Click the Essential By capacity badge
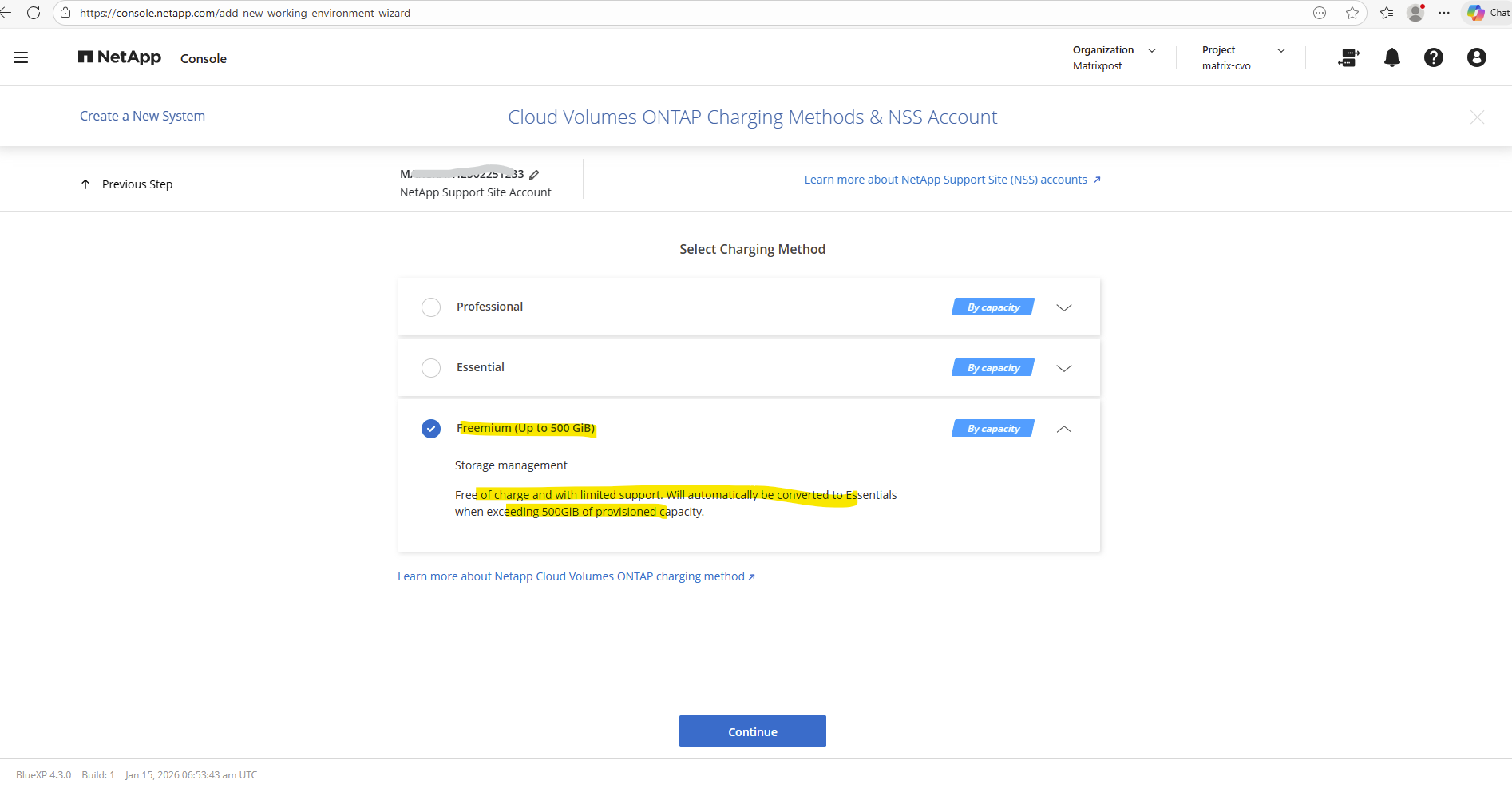This screenshot has width=1512, height=788. (x=993, y=368)
